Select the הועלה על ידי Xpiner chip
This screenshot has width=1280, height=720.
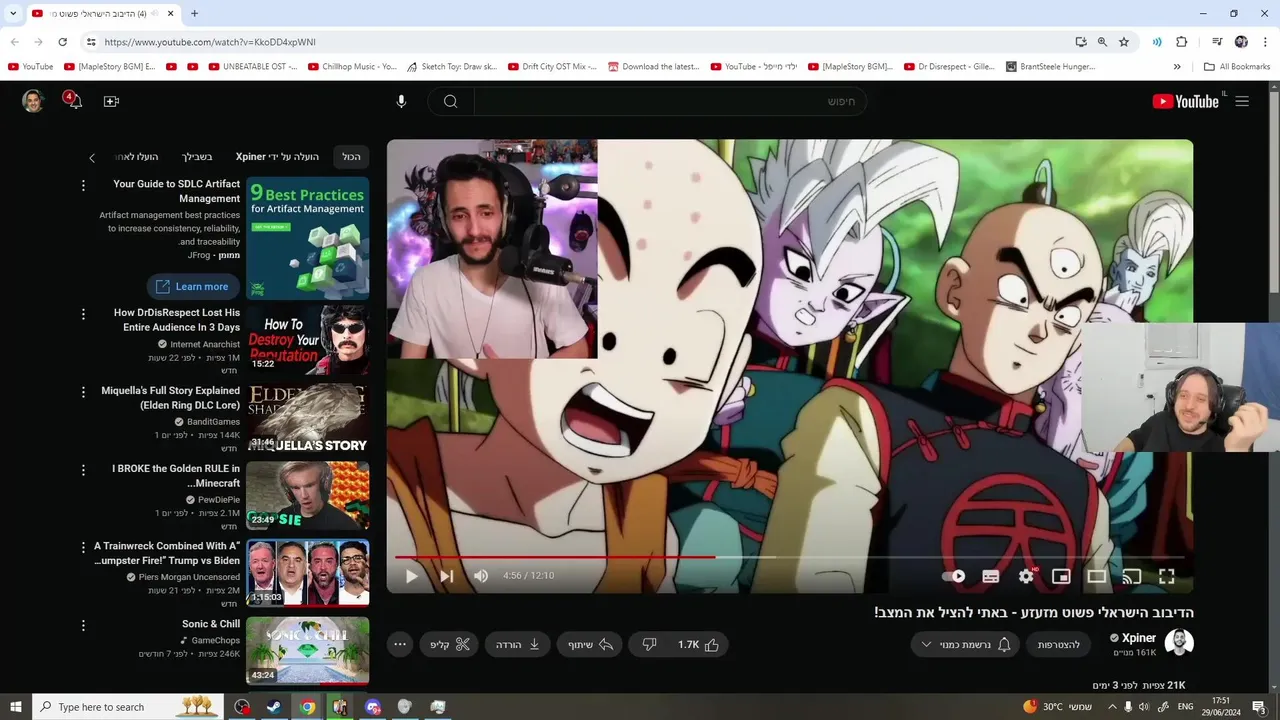278,157
